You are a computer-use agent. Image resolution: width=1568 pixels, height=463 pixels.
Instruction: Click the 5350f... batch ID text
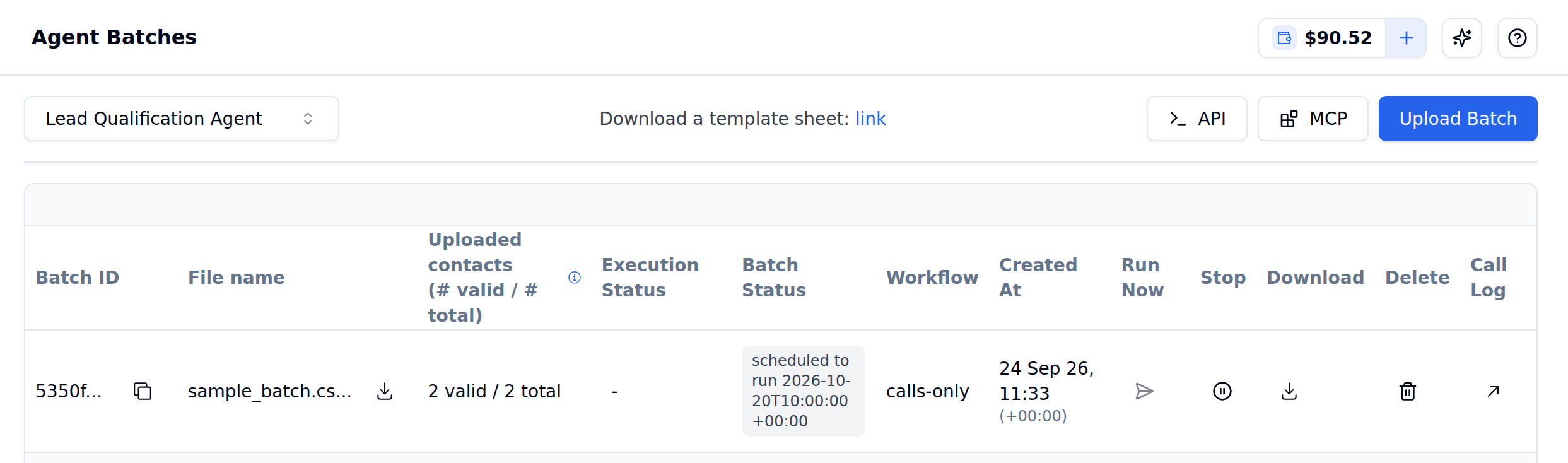coord(69,391)
